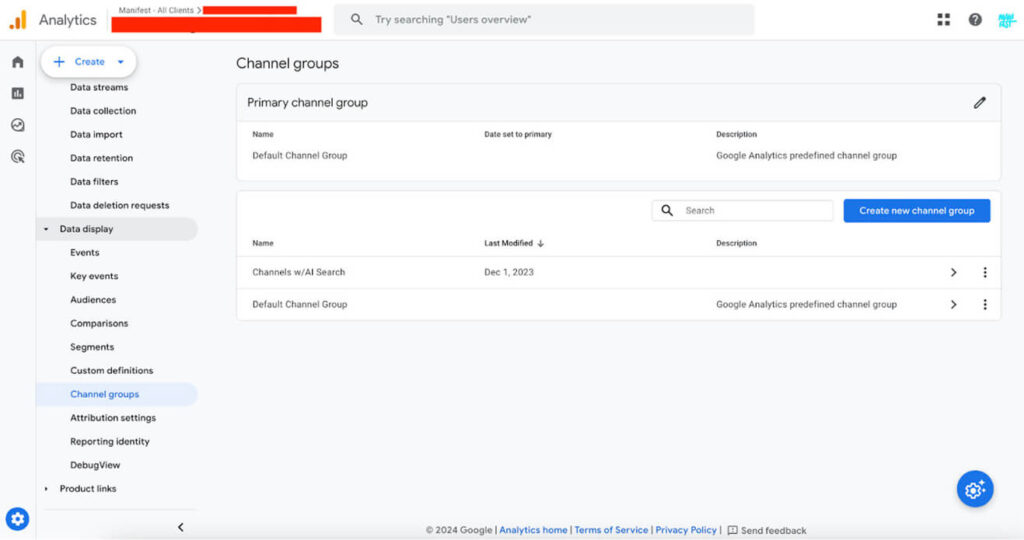Sort by Last Modified column header
The height and width of the screenshot is (540, 1024).
[508, 244]
